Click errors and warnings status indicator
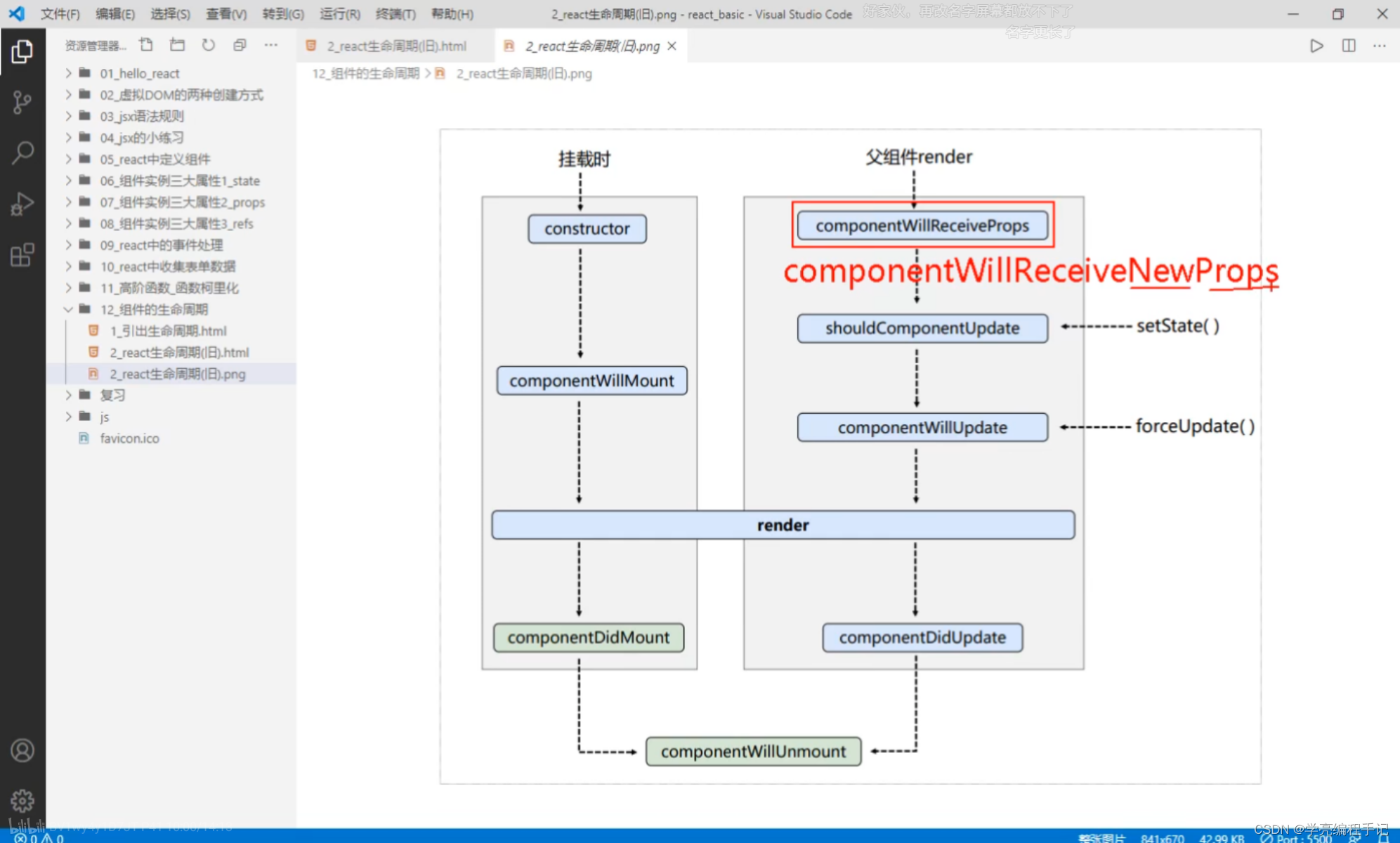This screenshot has height=843, width=1400. (39, 837)
